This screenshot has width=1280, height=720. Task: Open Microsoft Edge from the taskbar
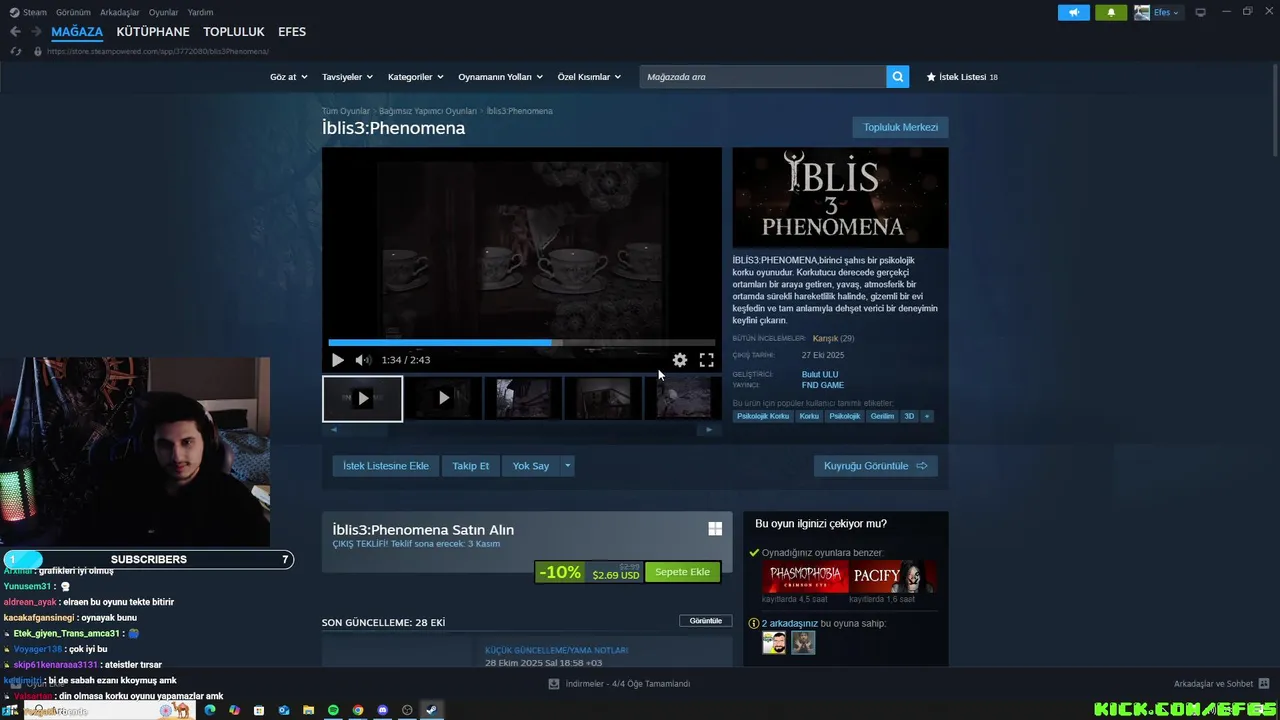pos(210,710)
